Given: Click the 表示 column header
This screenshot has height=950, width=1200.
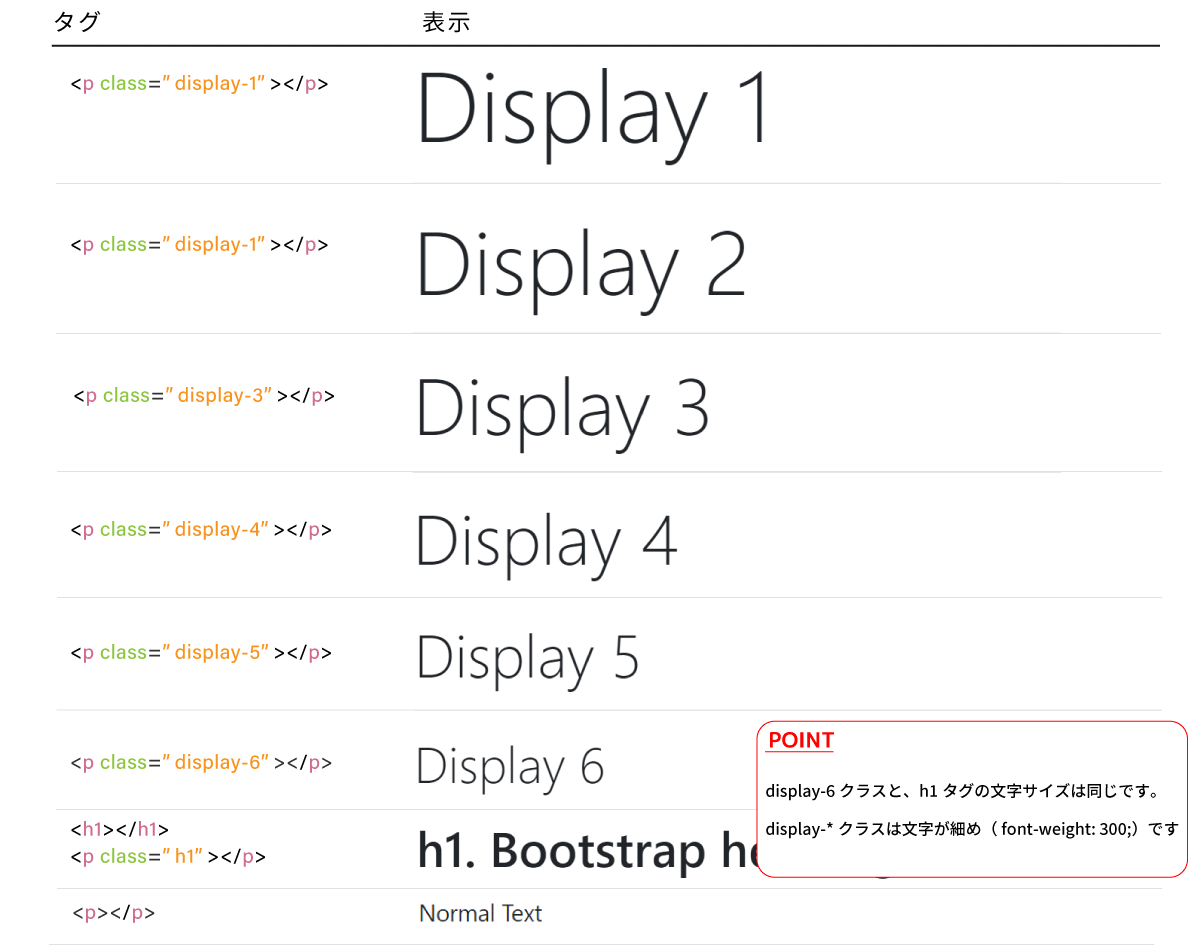Looking at the screenshot, I should point(446,22).
